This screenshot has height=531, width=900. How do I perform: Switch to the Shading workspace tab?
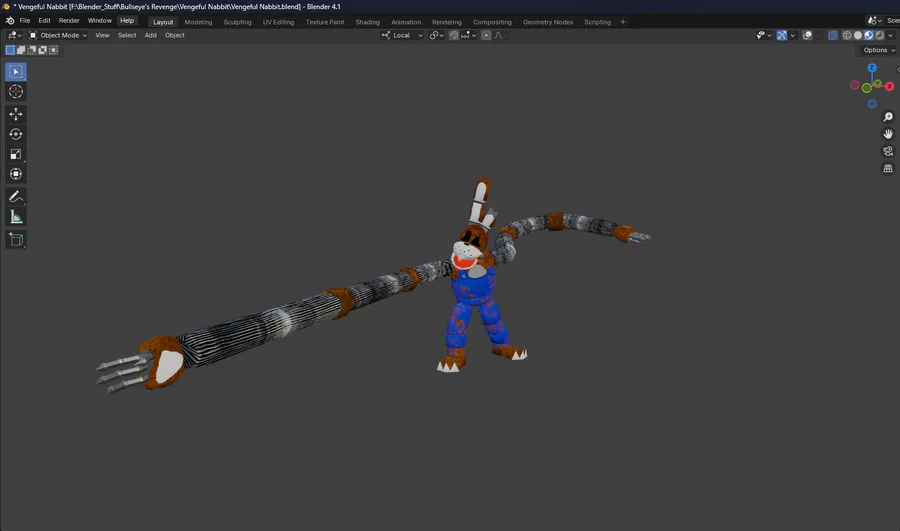[367, 22]
